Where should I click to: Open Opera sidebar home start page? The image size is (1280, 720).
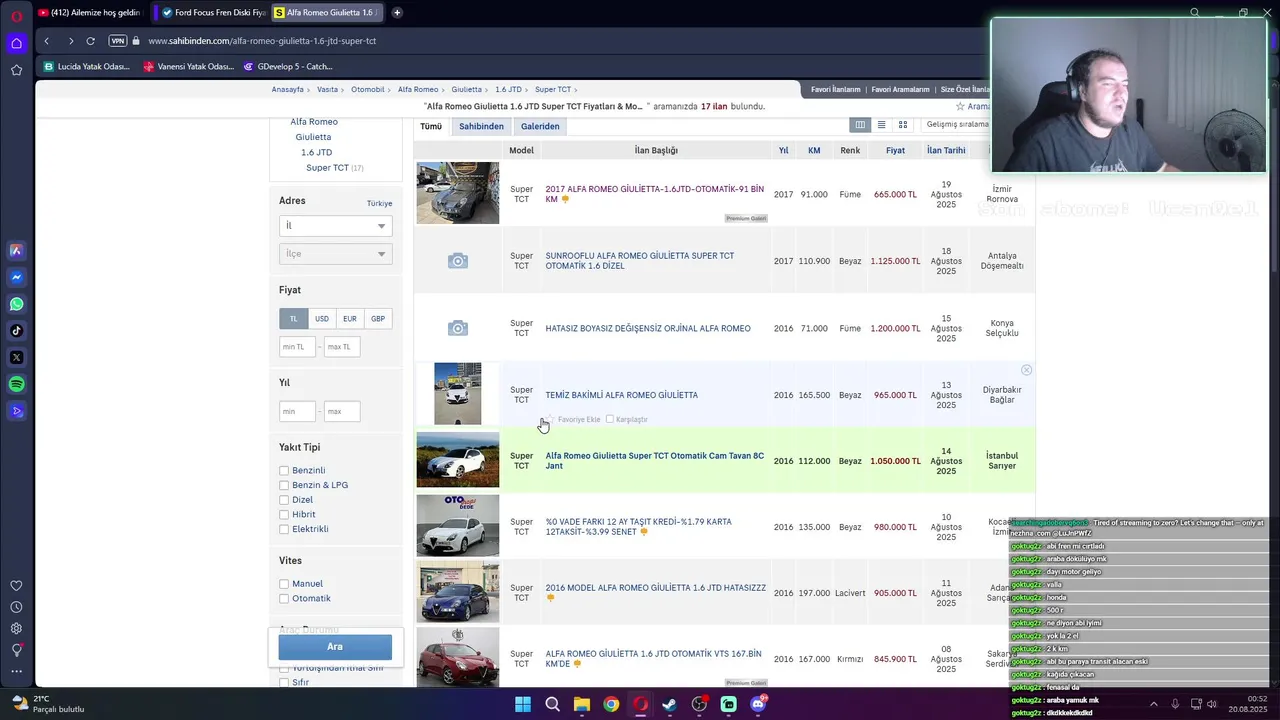[16, 43]
